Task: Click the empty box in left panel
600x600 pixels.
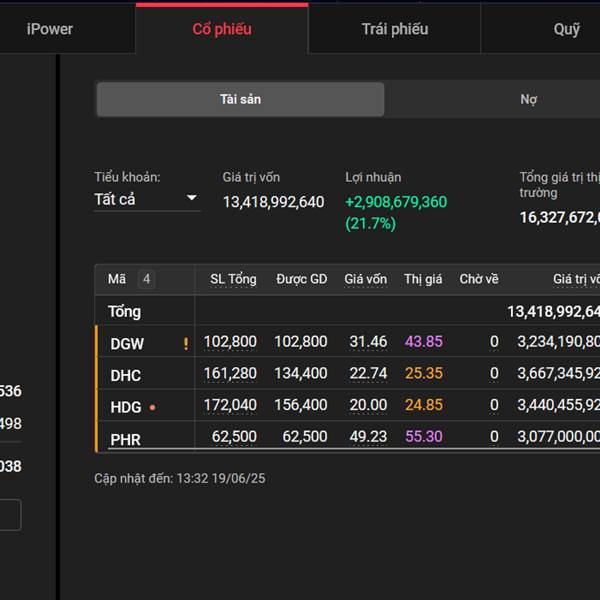Action: click(x=10, y=514)
